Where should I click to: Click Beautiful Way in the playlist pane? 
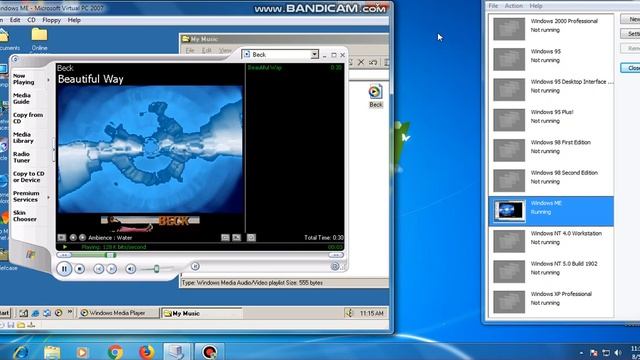tap(264, 67)
